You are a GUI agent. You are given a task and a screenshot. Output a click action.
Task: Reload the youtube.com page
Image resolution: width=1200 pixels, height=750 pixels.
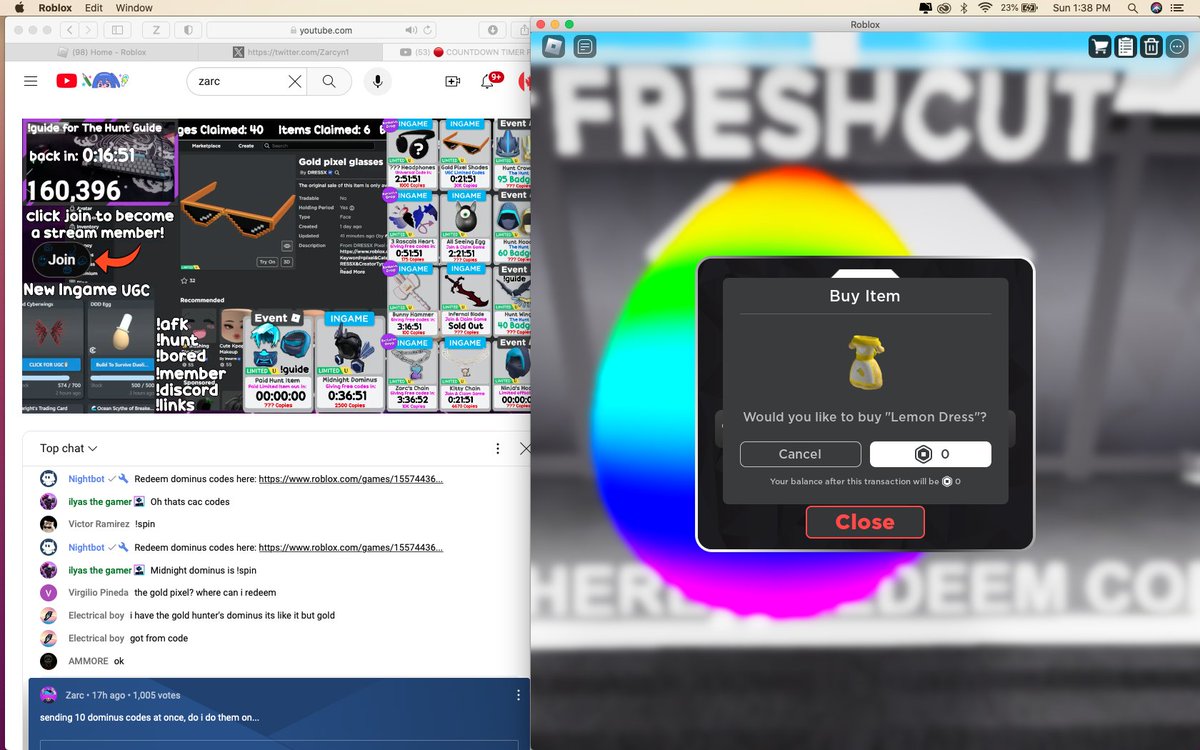click(x=428, y=30)
